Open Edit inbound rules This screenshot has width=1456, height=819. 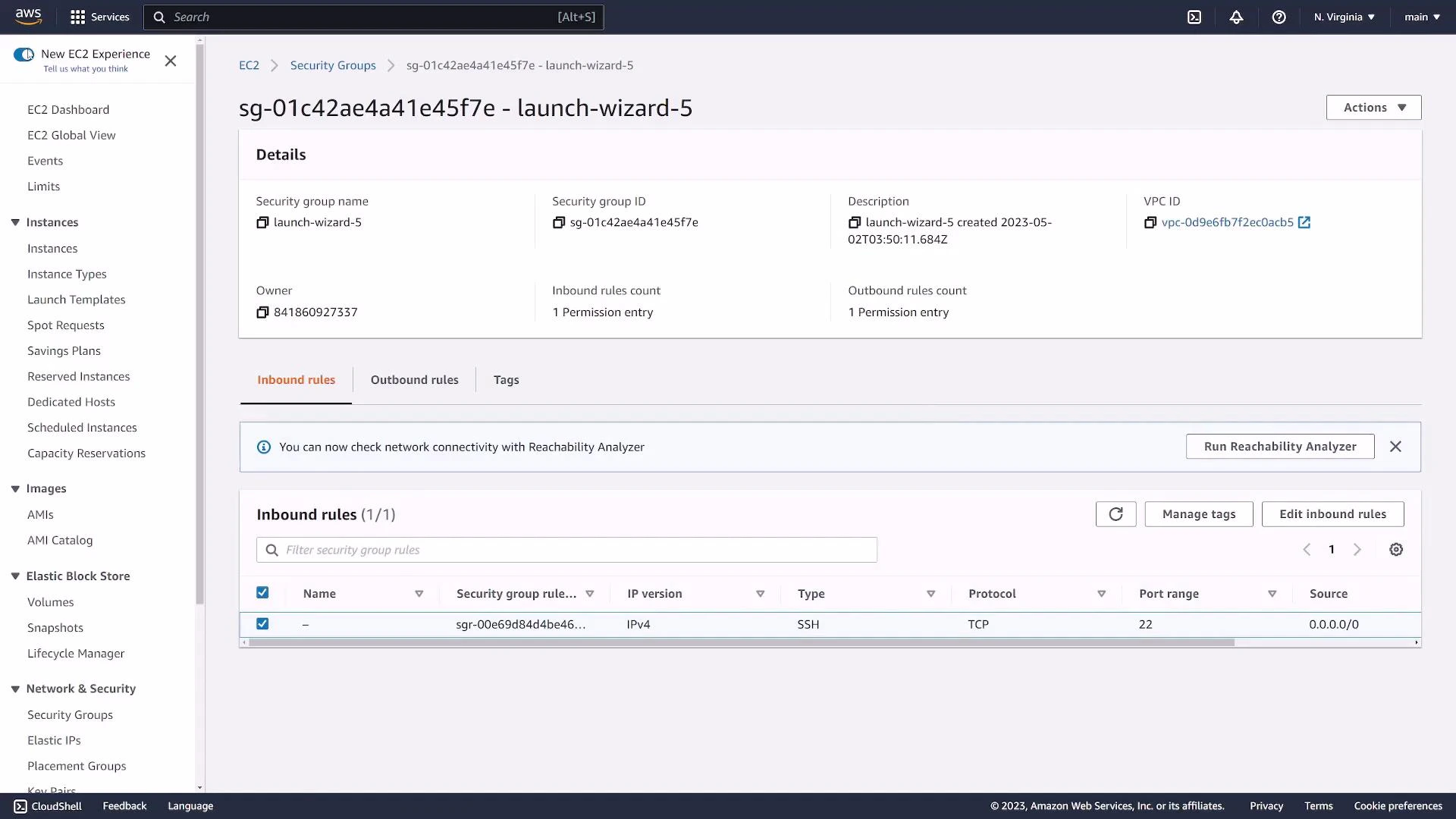tap(1332, 513)
